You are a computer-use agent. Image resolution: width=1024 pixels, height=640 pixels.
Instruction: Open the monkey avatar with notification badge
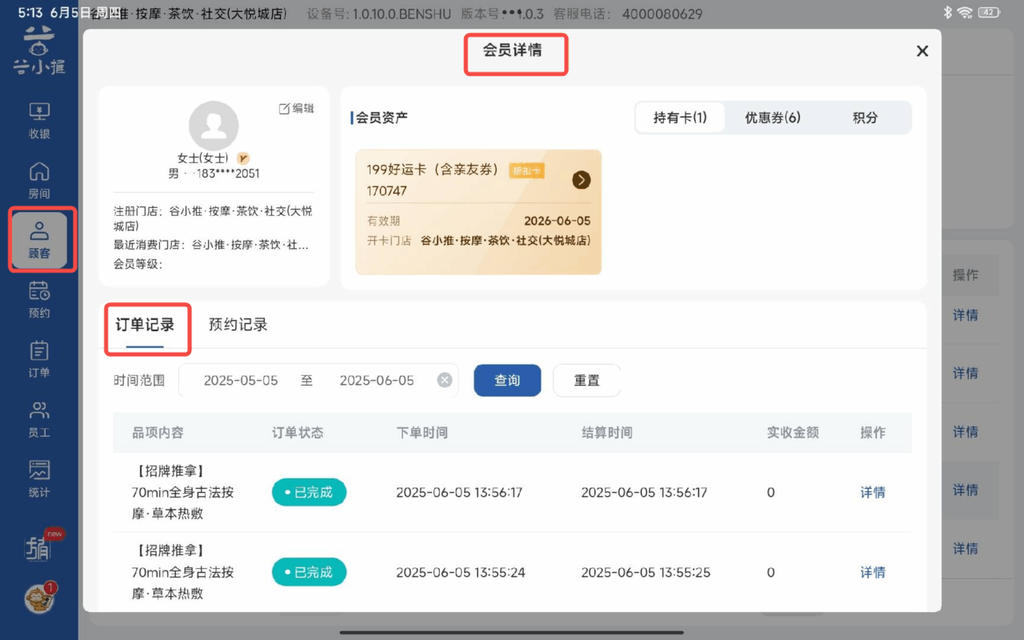[40, 597]
